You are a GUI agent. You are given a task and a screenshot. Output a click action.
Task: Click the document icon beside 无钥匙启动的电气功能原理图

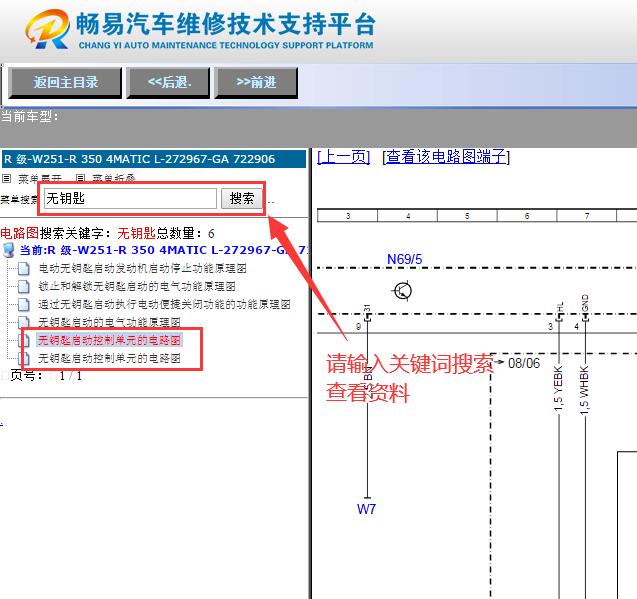coord(24,322)
